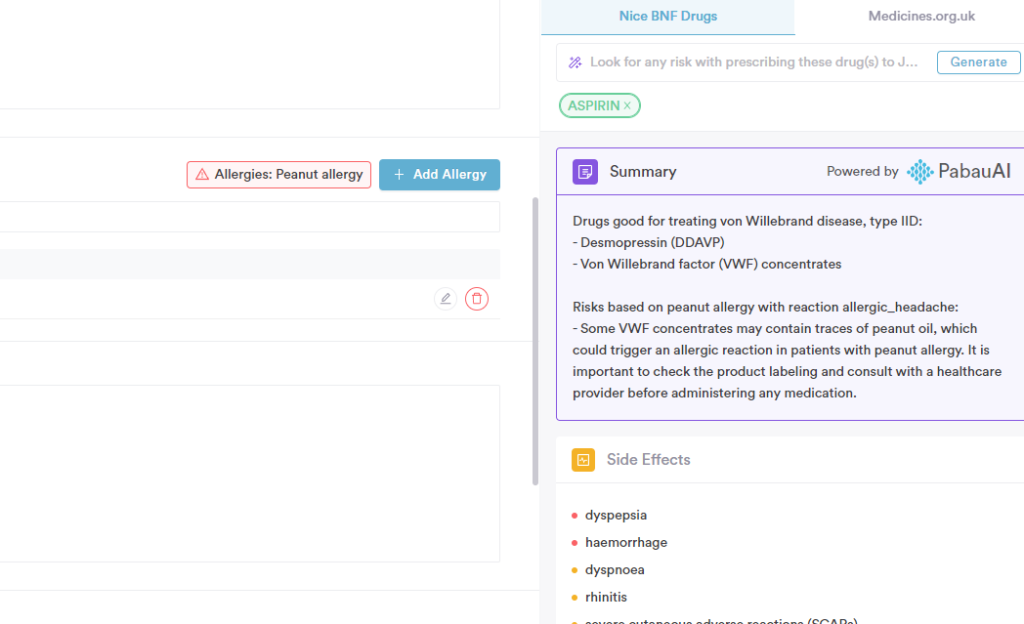1024x624 pixels.
Task: Delete the allergy using the red trash icon
Action: (477, 298)
